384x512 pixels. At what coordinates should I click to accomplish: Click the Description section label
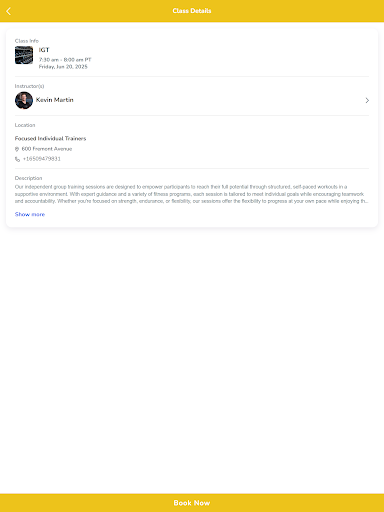pos(28,178)
